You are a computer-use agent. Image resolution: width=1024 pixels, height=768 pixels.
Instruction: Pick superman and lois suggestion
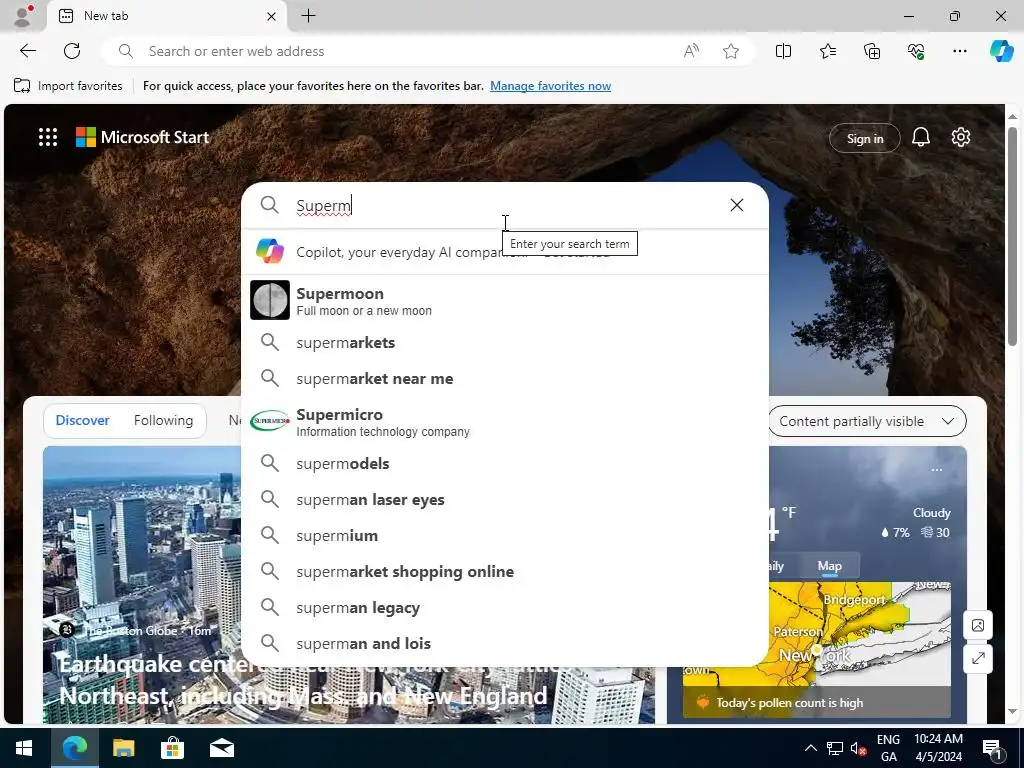coord(505,643)
